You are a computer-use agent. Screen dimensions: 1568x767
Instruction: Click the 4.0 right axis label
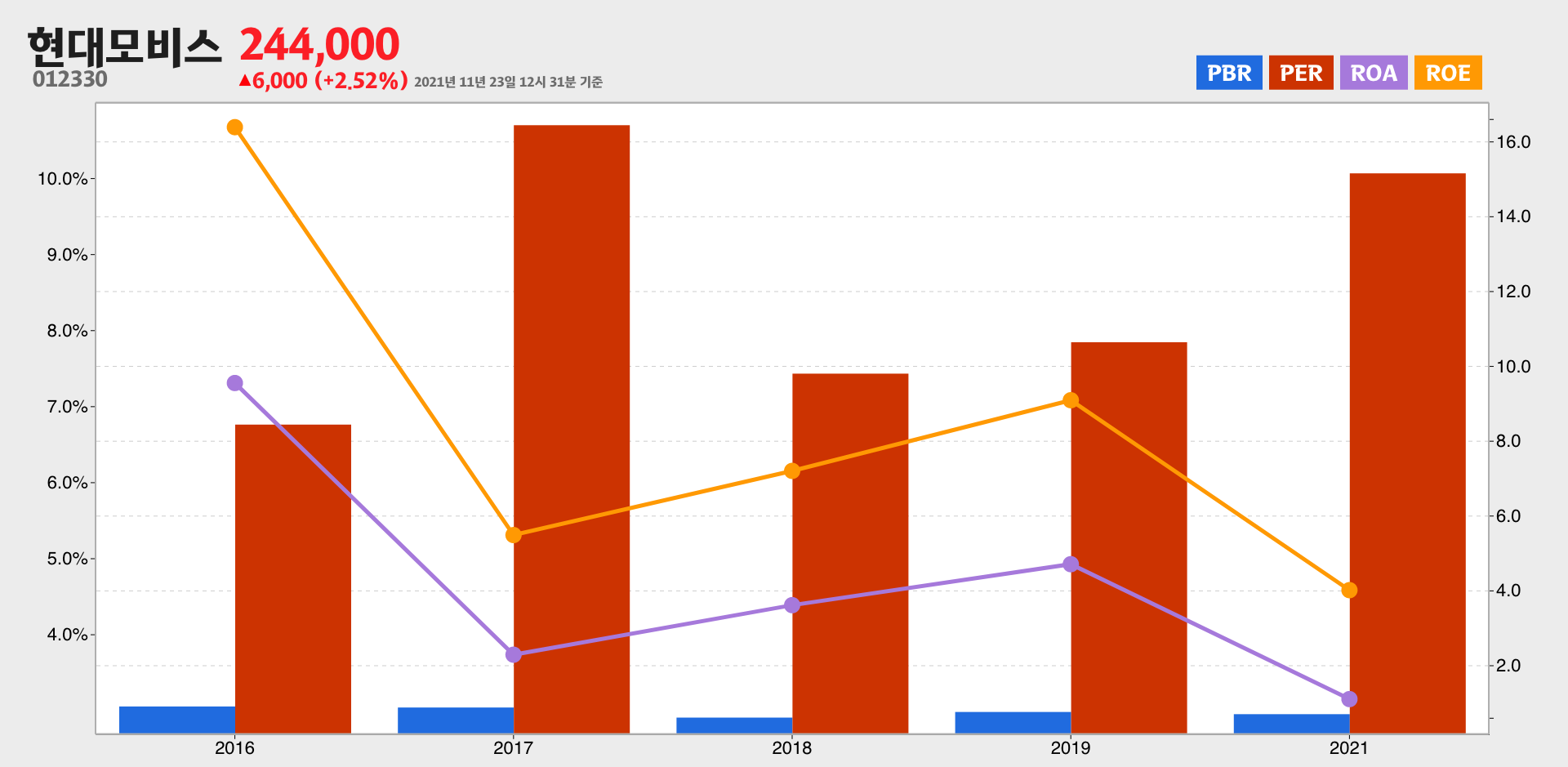pos(1508,591)
